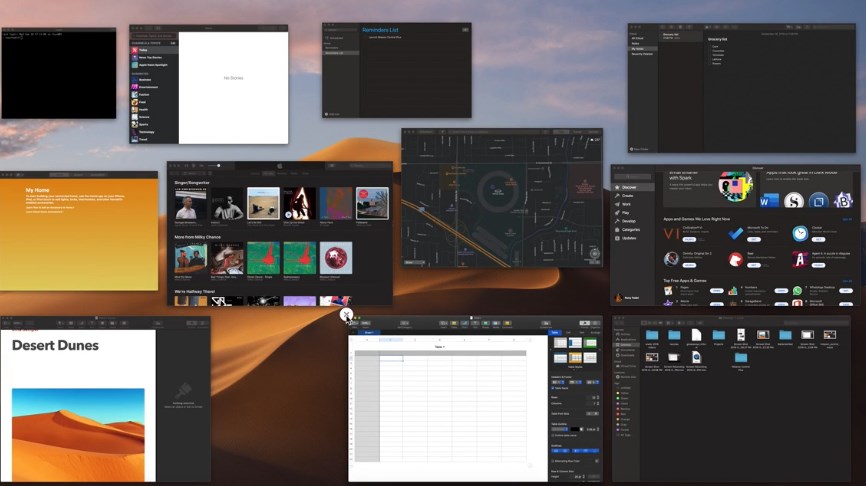Image resolution: width=866 pixels, height=486 pixels.
Task: Select Apple News Spotlight channel
Action: pos(154,65)
